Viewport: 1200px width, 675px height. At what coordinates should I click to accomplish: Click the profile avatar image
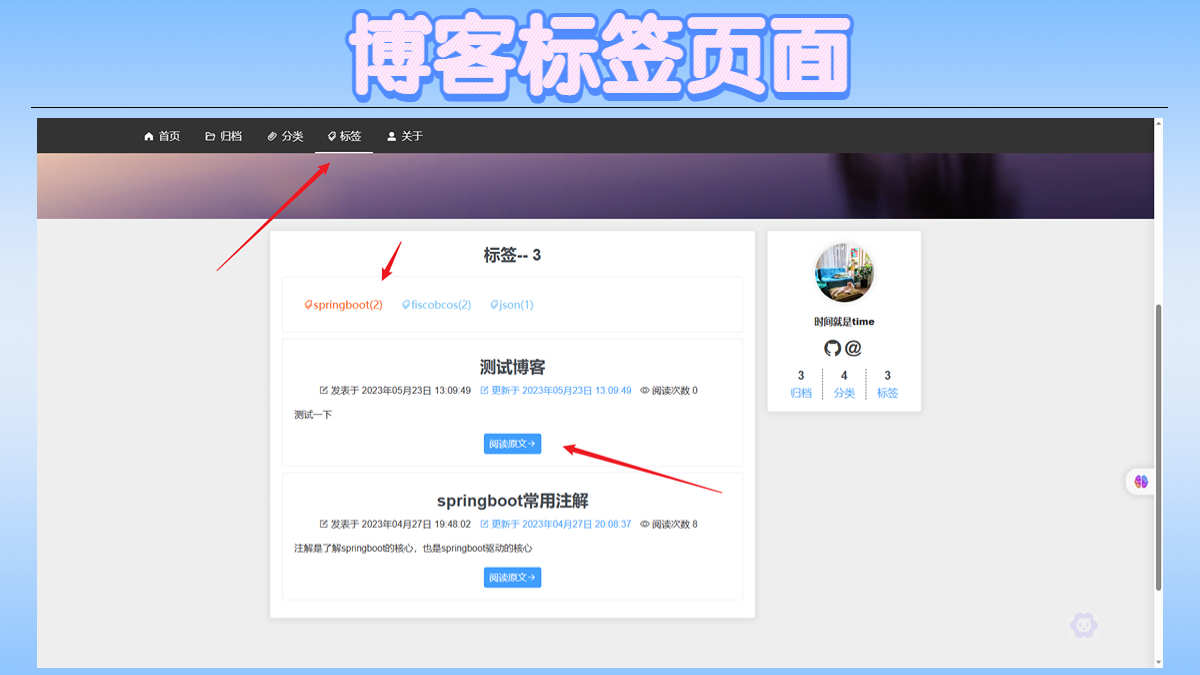pyautogui.click(x=844, y=272)
